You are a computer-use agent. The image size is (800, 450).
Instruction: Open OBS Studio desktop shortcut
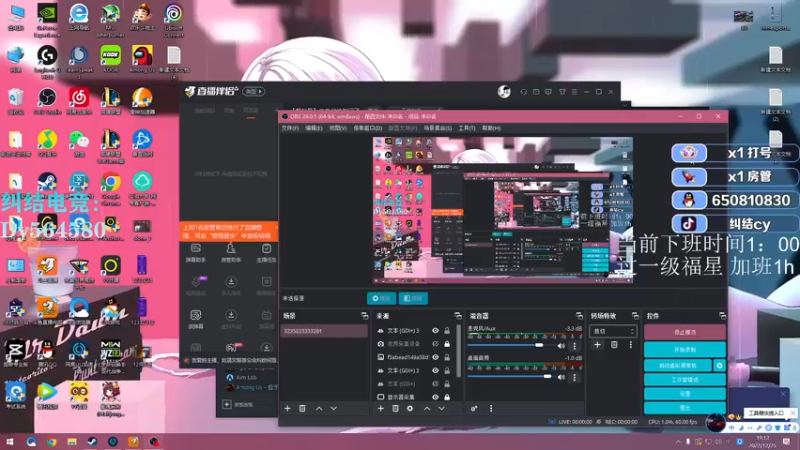(47, 101)
